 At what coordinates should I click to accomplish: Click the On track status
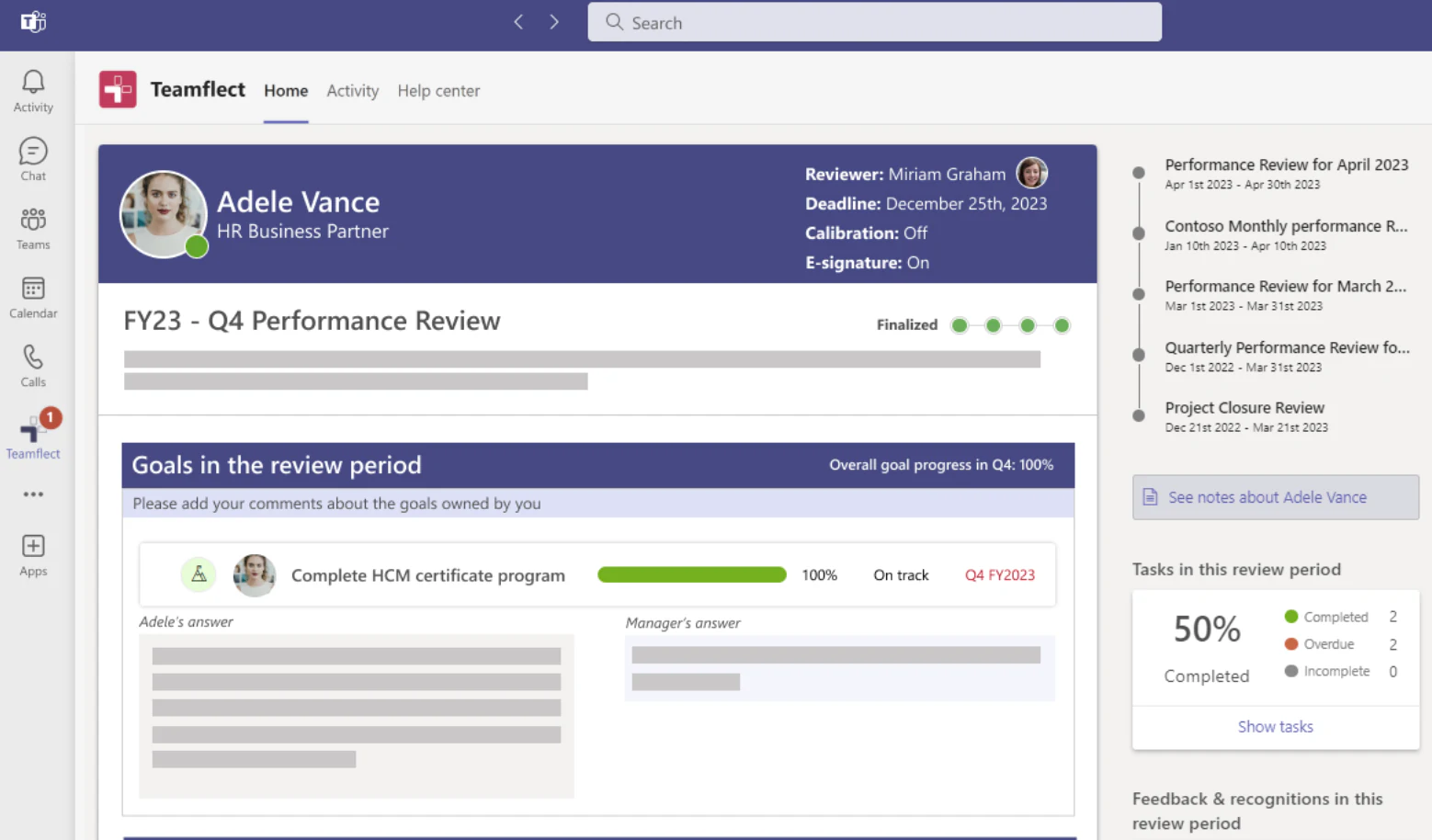901,575
